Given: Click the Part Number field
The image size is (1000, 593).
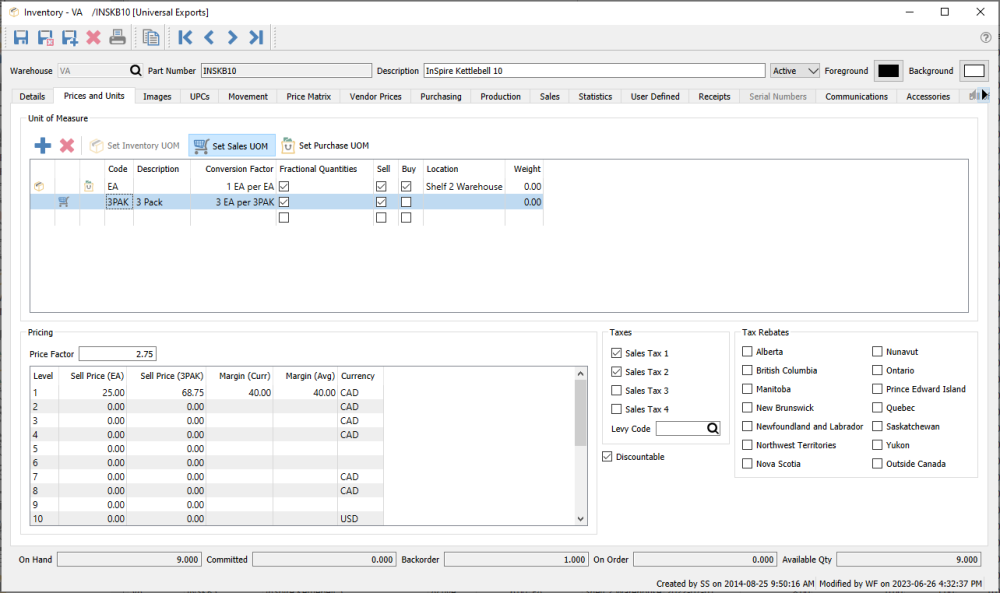Looking at the screenshot, I should (286, 71).
